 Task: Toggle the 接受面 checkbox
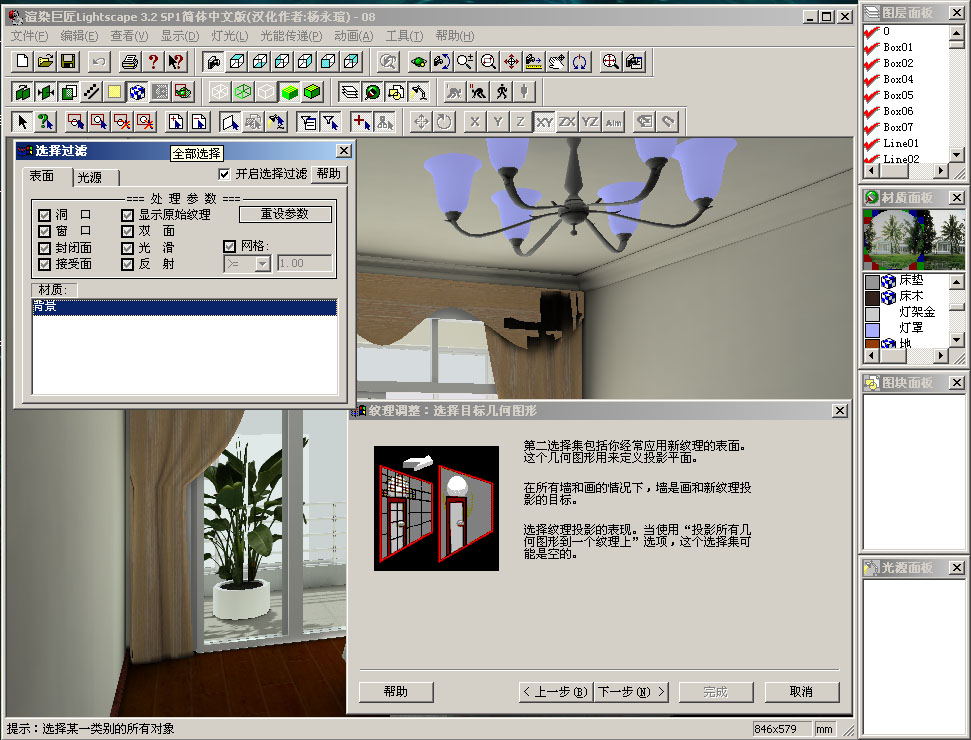point(44,264)
